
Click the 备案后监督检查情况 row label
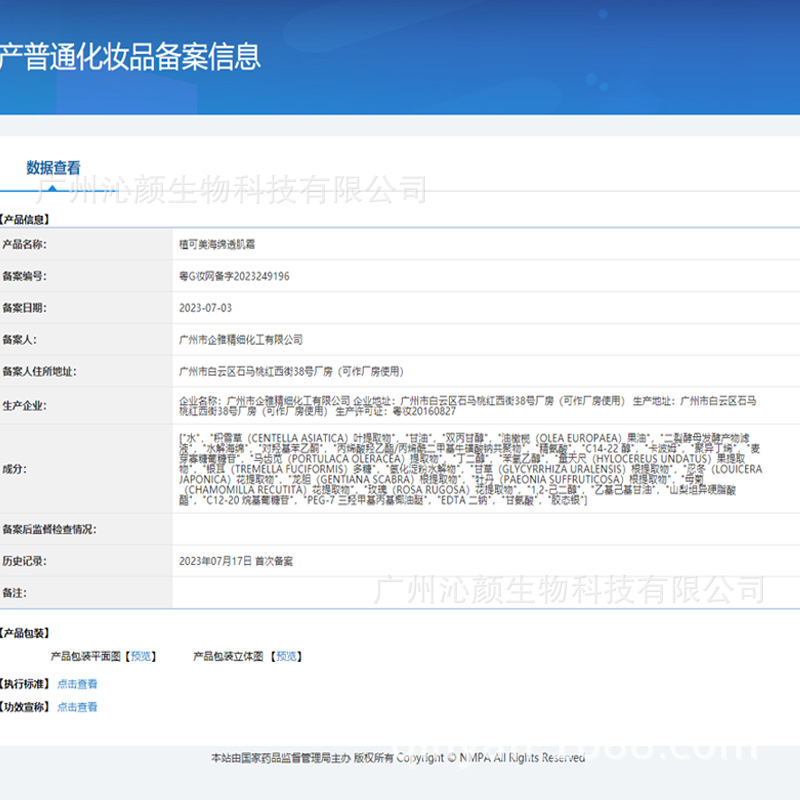(x=49, y=529)
